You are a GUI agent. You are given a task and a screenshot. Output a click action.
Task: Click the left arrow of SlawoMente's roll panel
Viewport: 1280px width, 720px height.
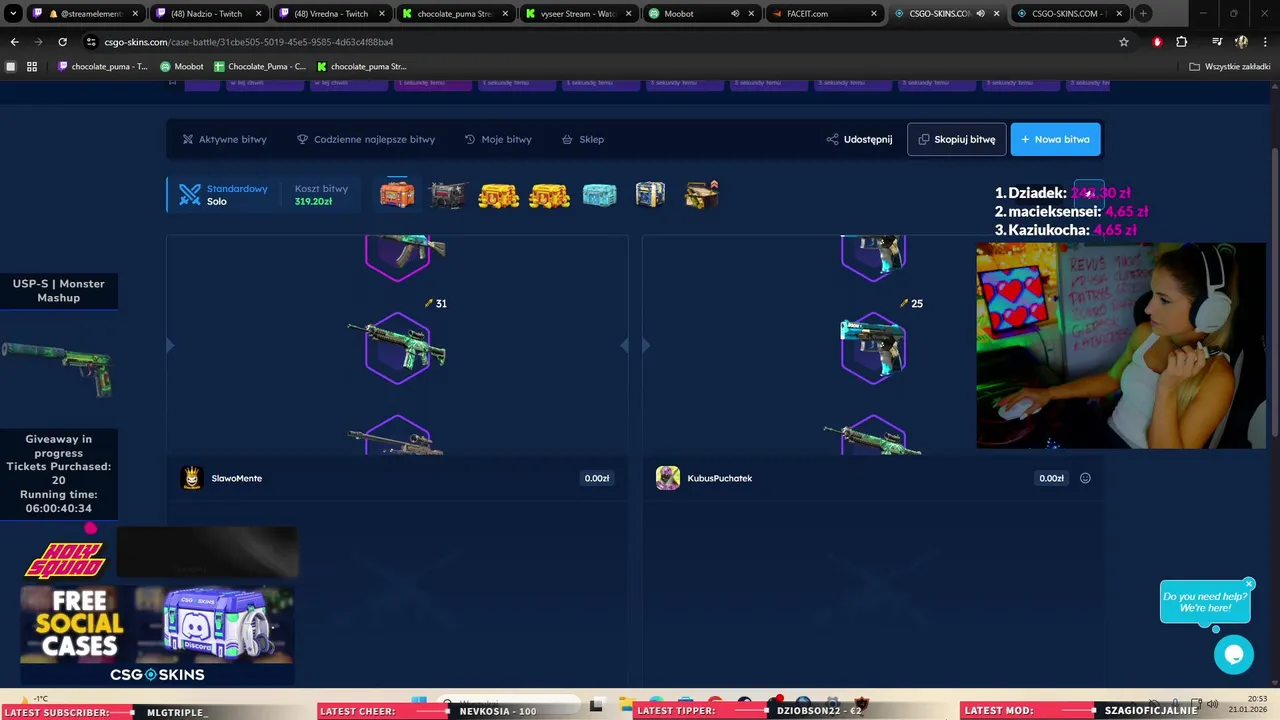[170, 345]
